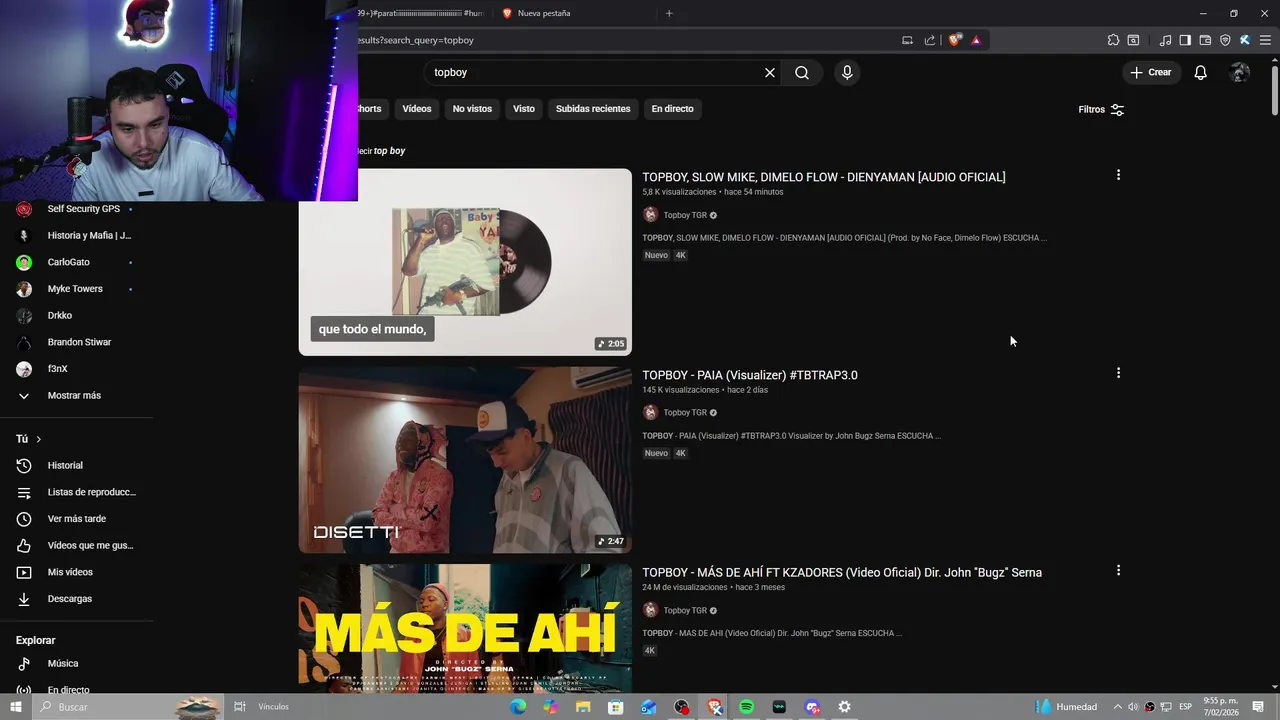This screenshot has width=1280, height=720.
Task: Clear the topboy search text with X
Action: tap(770, 72)
